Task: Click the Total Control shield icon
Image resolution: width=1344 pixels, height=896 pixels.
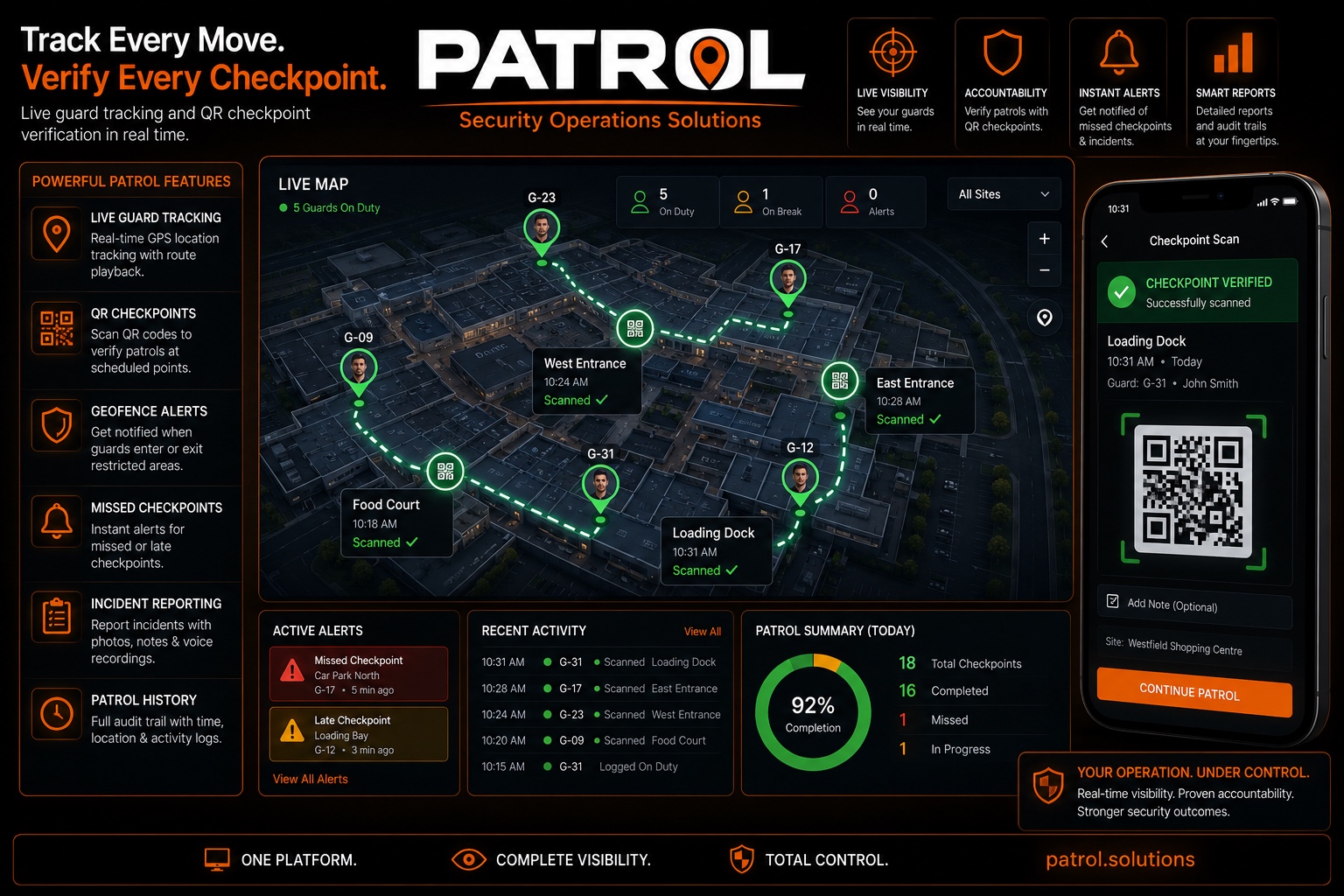Action: tap(742, 859)
